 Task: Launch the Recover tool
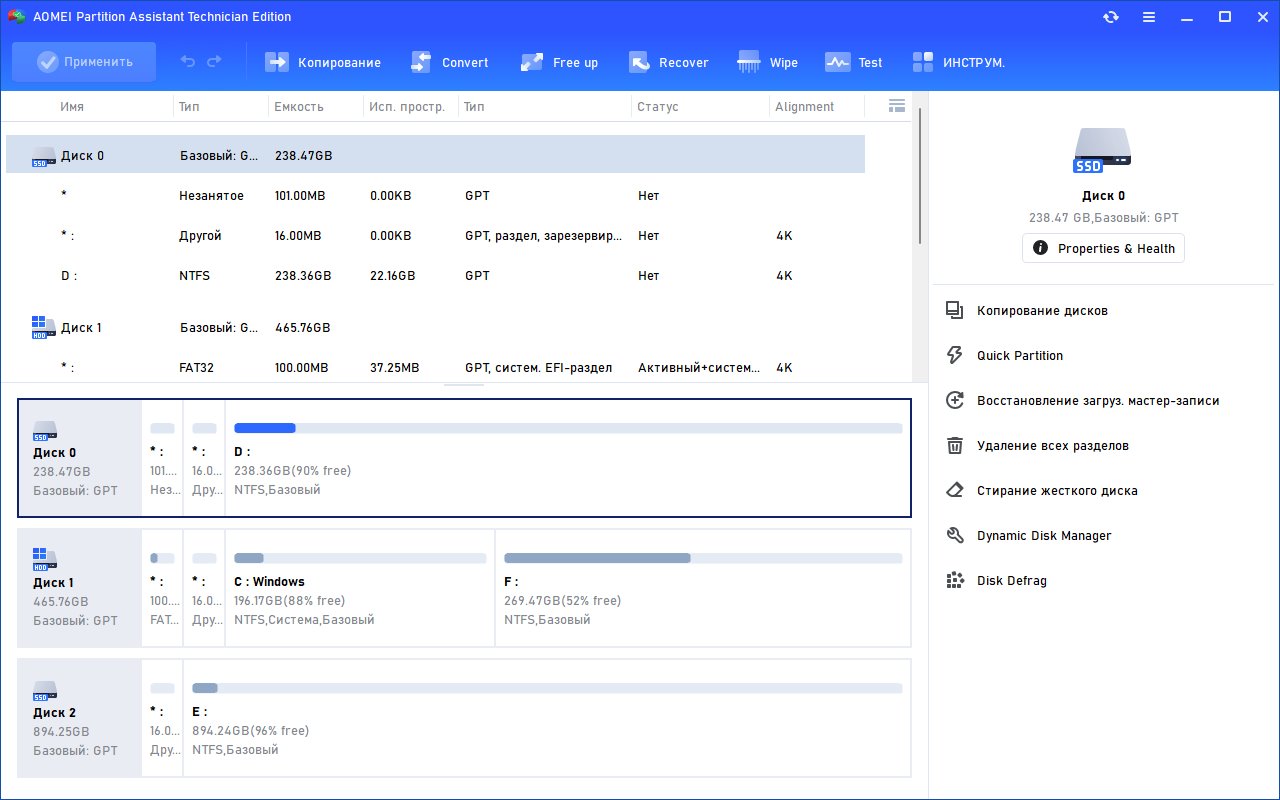point(668,62)
